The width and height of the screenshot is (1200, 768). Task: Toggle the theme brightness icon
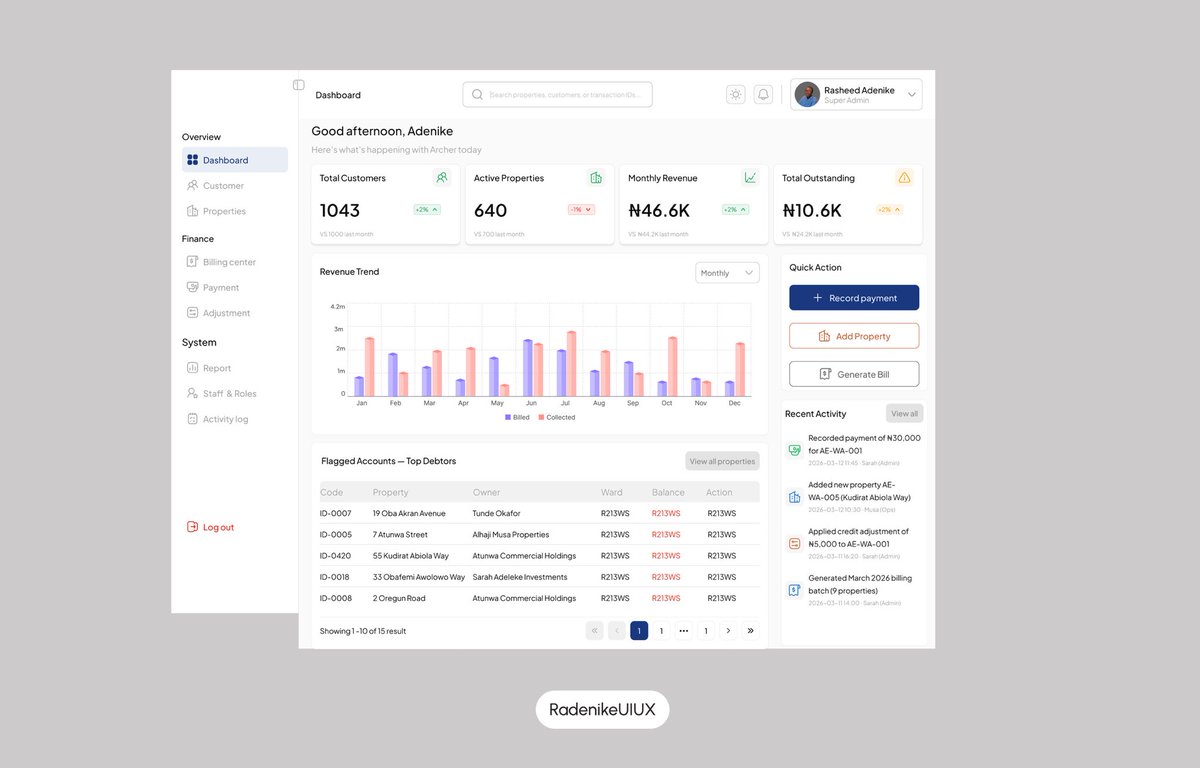pos(735,93)
